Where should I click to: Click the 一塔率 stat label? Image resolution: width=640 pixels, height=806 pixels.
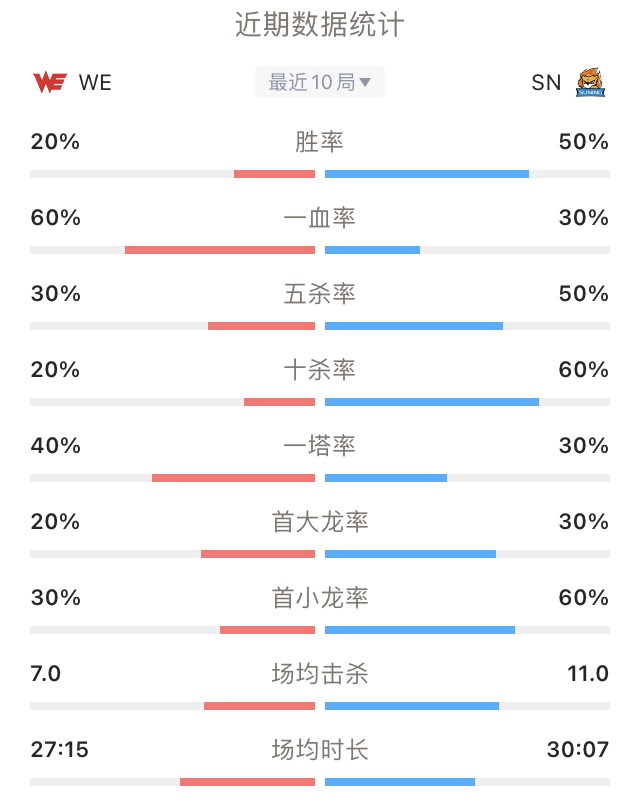pos(319,445)
